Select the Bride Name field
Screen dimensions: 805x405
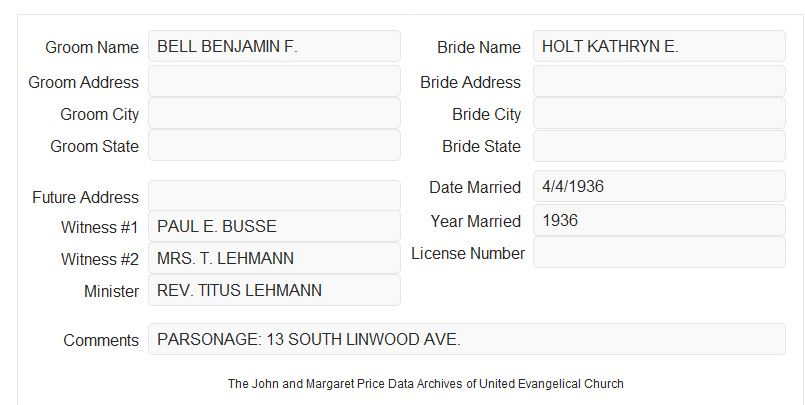659,46
